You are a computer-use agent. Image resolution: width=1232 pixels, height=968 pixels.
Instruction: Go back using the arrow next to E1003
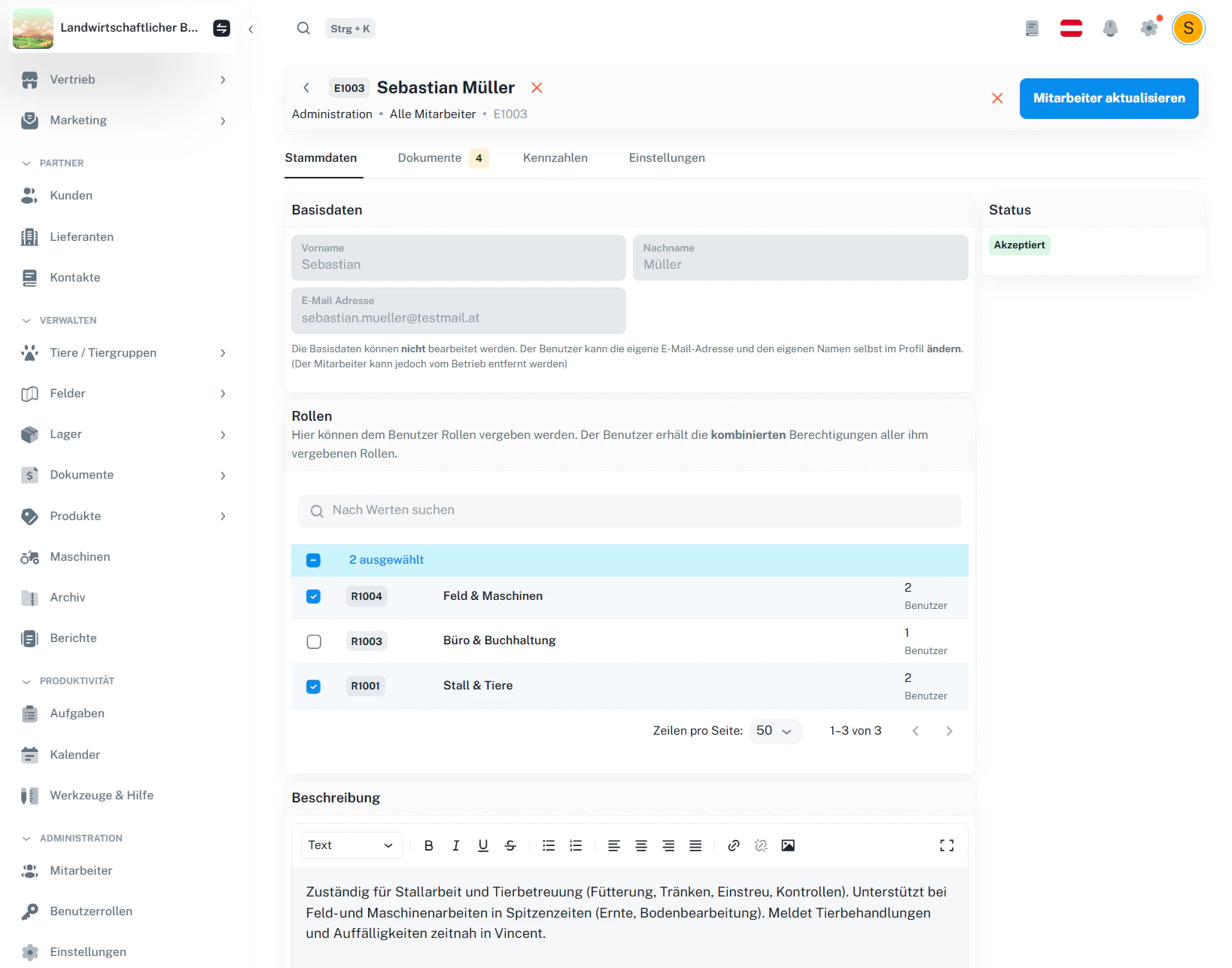click(306, 88)
